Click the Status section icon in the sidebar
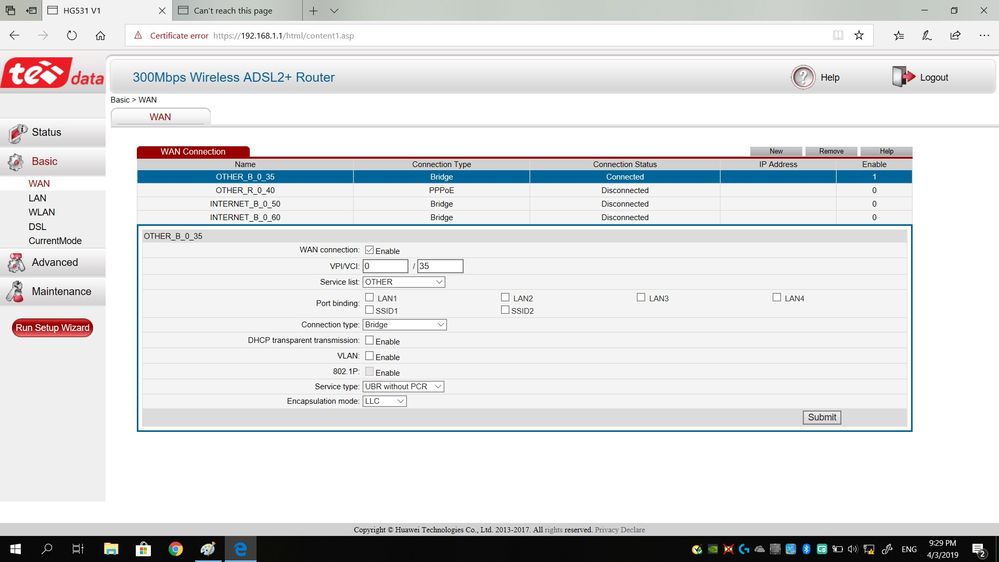 (x=17, y=133)
